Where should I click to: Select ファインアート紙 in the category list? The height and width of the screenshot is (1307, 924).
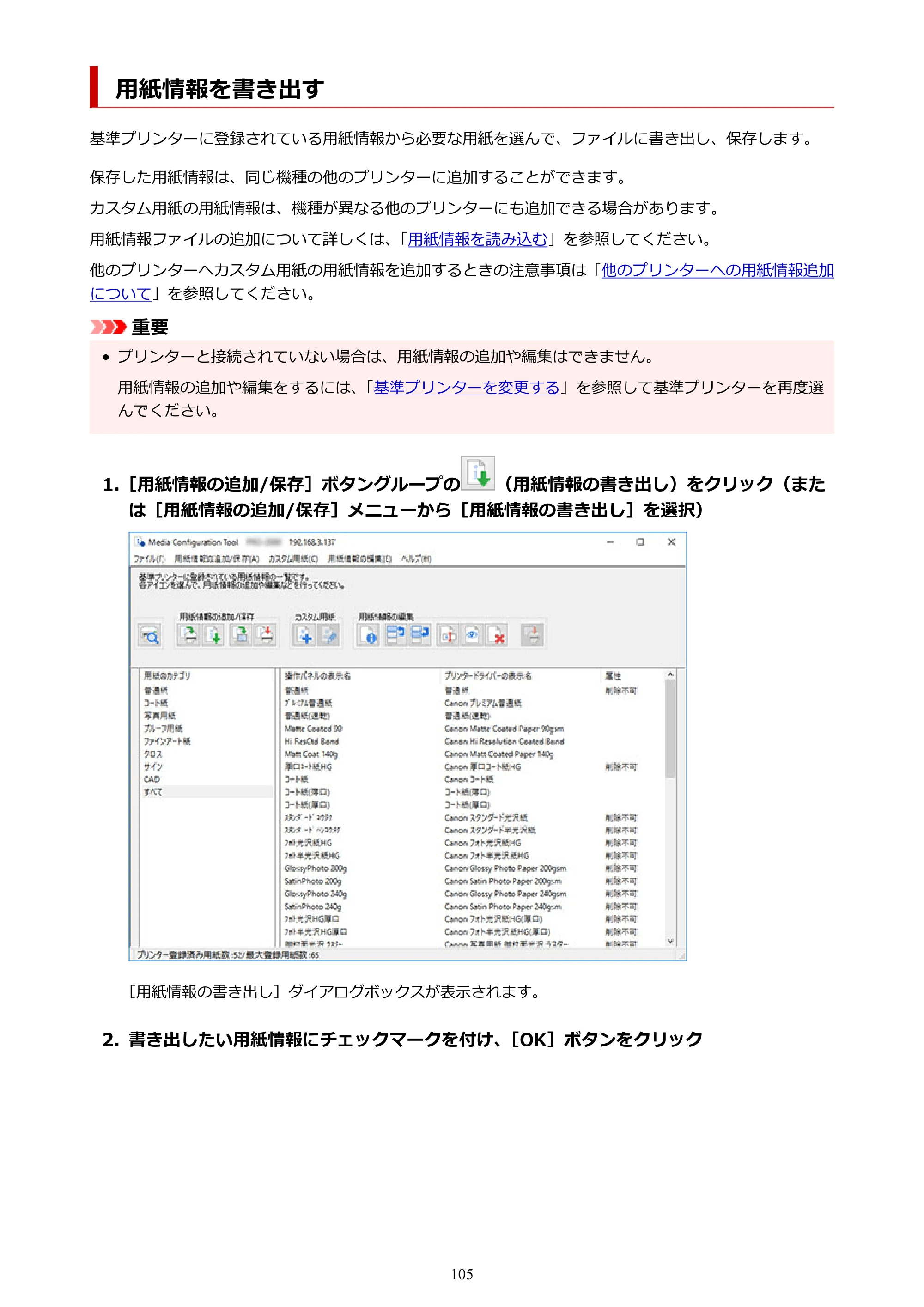167,741
